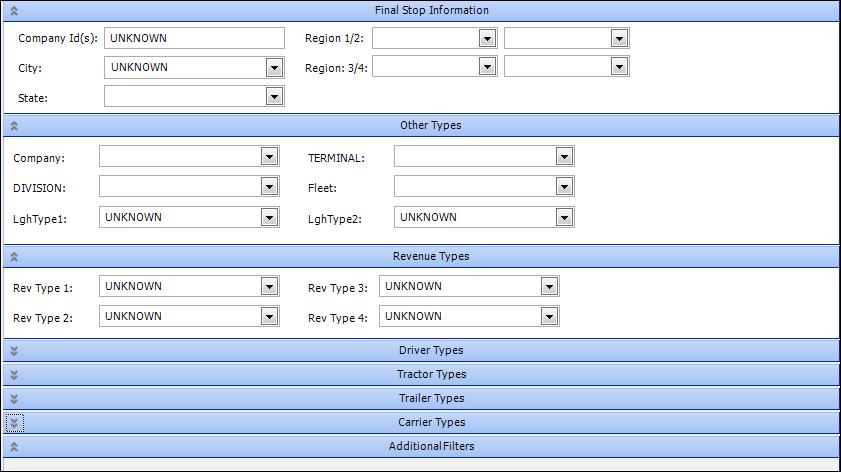Viewport: 841px width, 472px height.
Task: Expand the Carrier Types section
Action: [14, 422]
